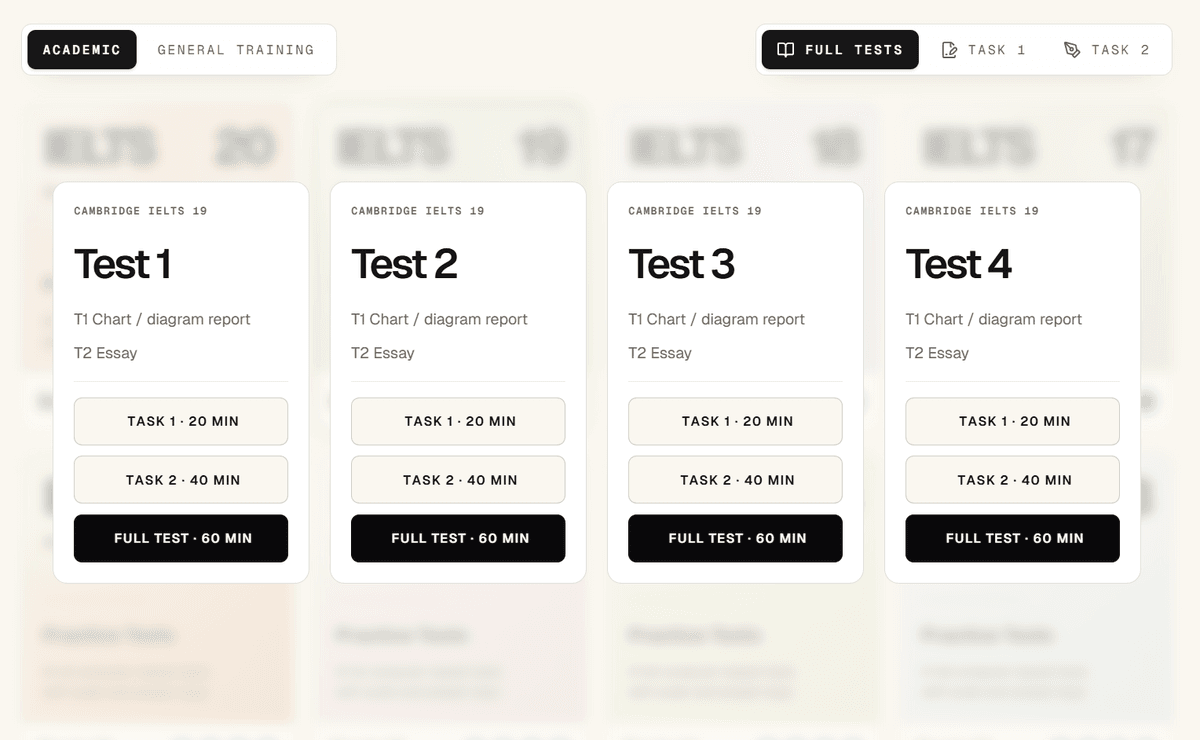Start Task 2 · 40 min for Test 4
The height and width of the screenshot is (740, 1200).
(x=1012, y=480)
